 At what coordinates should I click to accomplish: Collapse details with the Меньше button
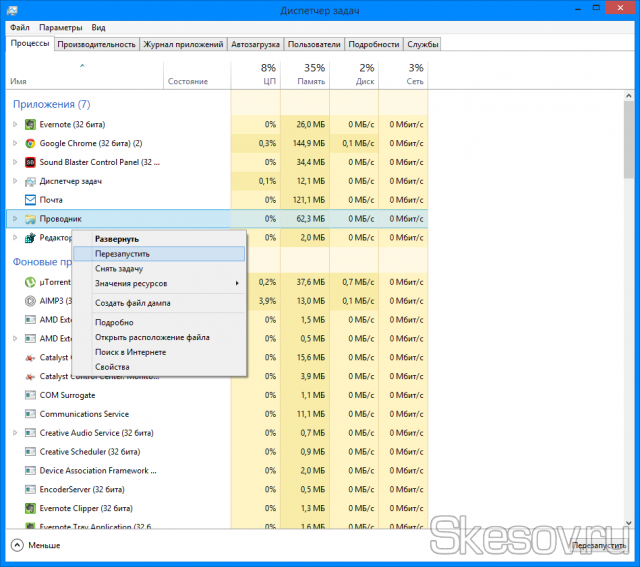[36, 546]
